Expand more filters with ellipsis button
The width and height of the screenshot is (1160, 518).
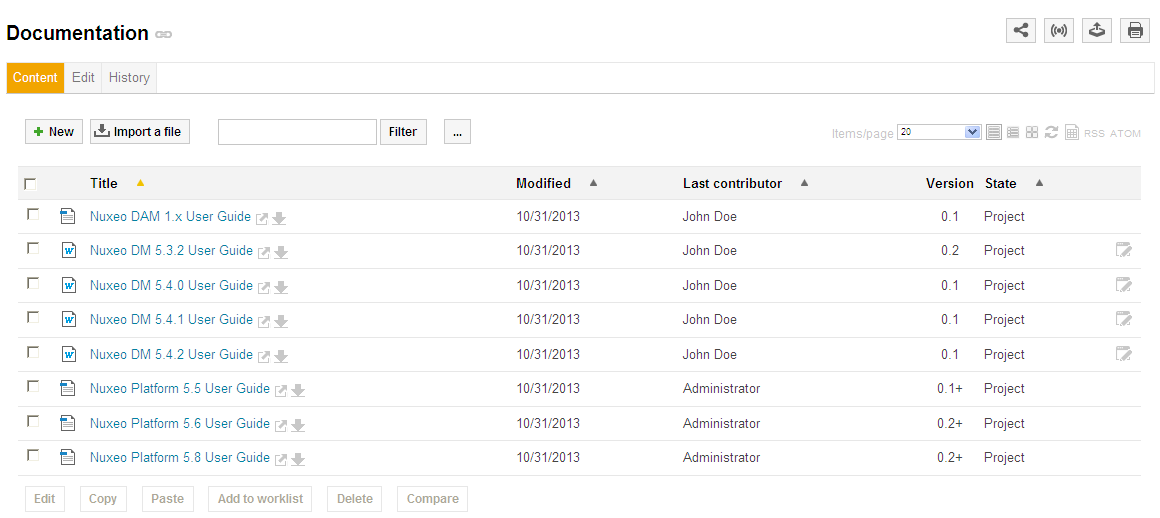click(457, 132)
